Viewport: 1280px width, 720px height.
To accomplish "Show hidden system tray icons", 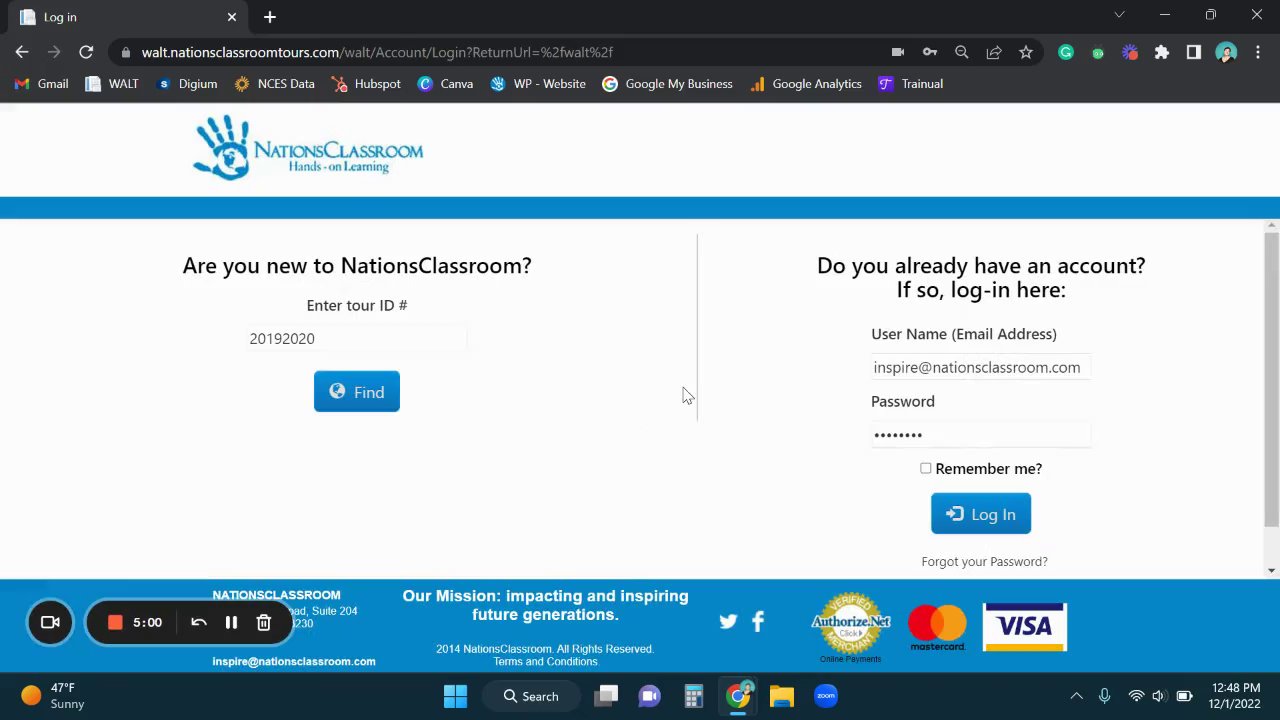I will click(x=1076, y=696).
